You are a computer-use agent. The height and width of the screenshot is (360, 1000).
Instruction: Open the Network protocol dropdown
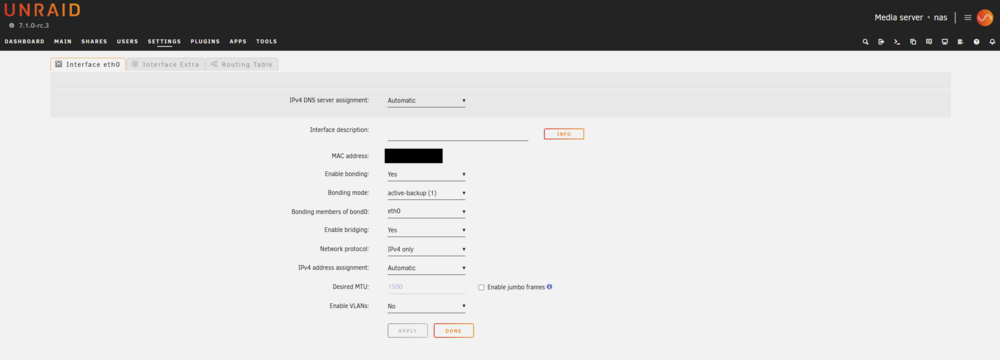[426, 249]
